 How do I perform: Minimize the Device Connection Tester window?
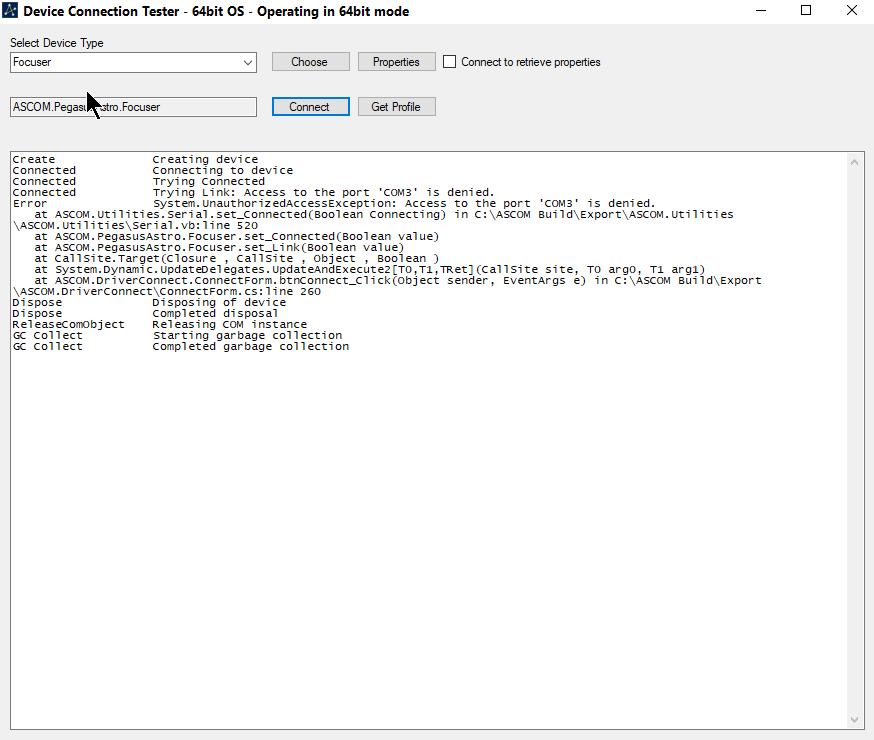click(x=761, y=11)
